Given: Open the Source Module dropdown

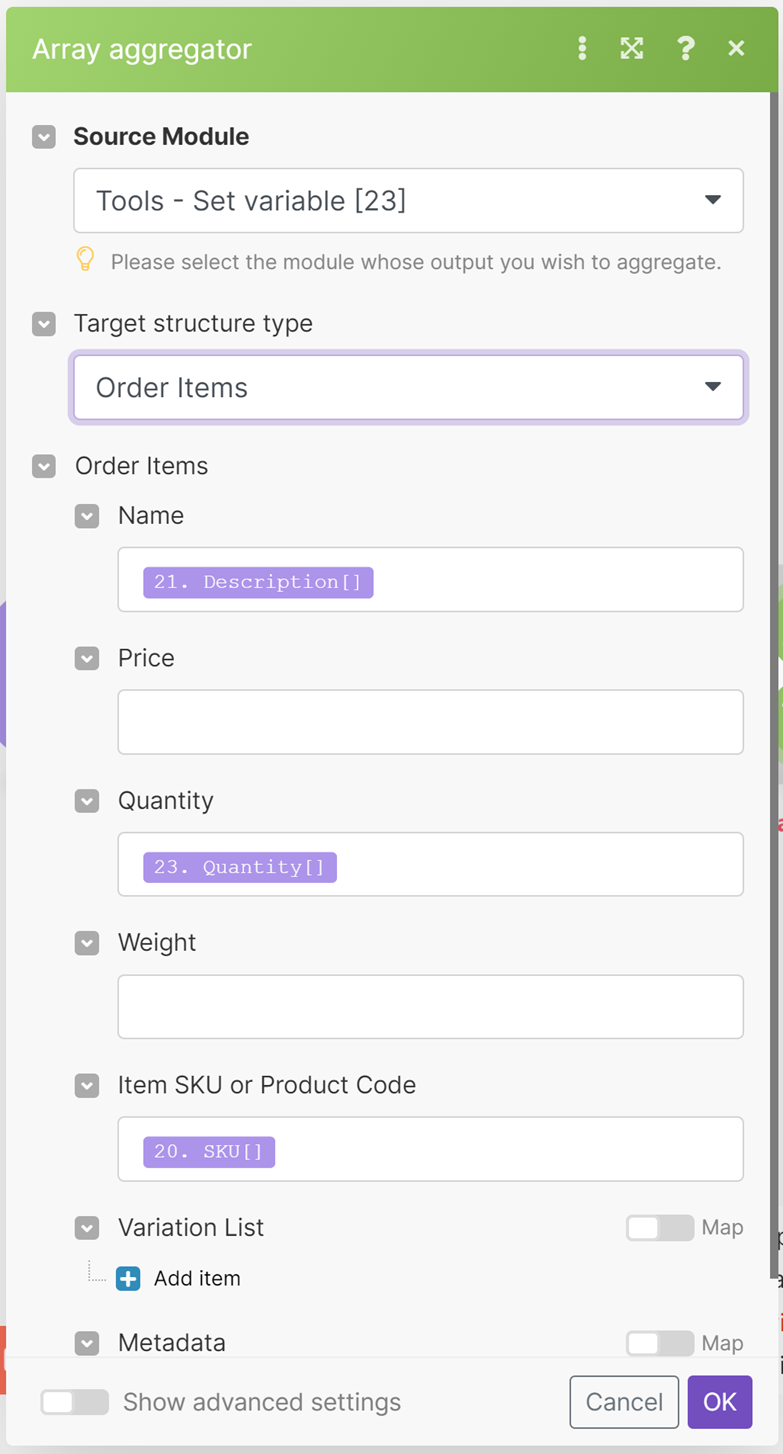Looking at the screenshot, I should [408, 201].
